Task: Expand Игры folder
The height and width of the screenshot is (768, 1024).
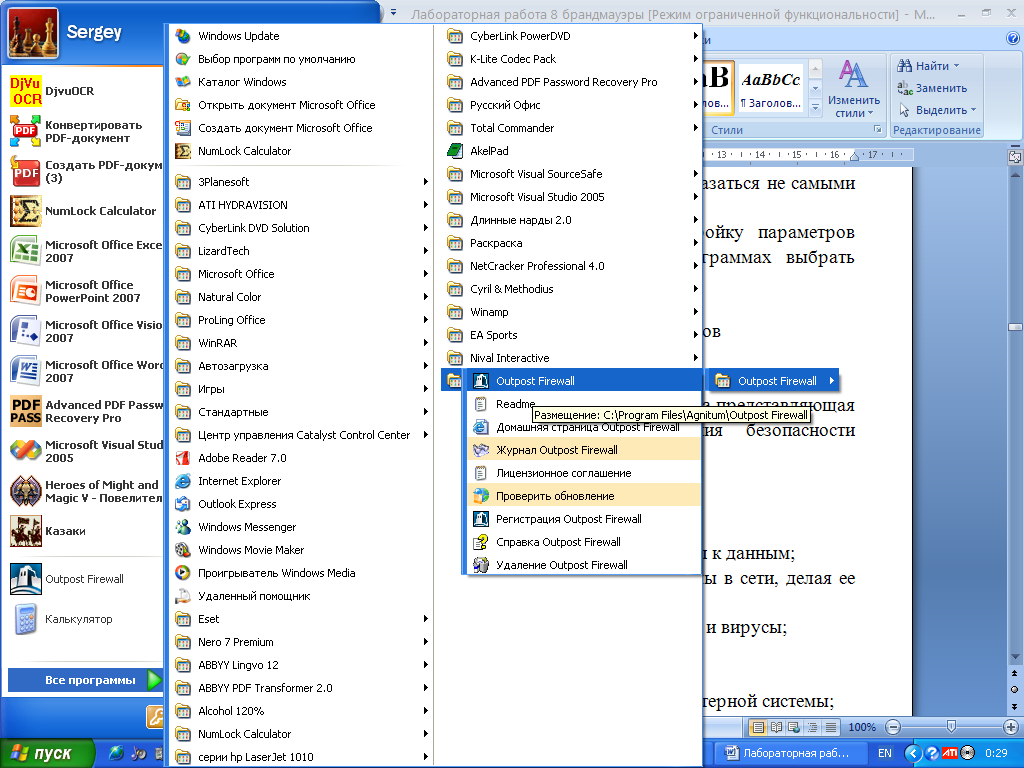Action: coord(302,389)
